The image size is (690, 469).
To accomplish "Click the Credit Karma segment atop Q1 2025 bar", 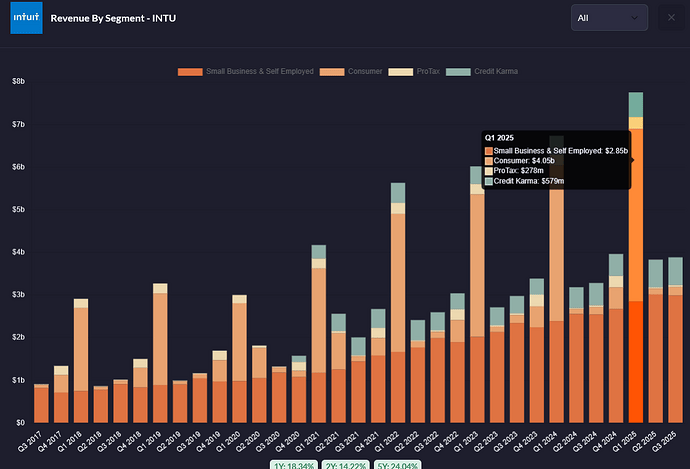I will click(636, 104).
